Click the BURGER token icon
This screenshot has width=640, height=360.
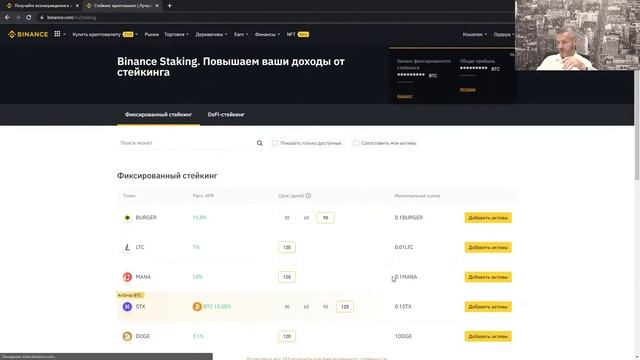pos(127,218)
